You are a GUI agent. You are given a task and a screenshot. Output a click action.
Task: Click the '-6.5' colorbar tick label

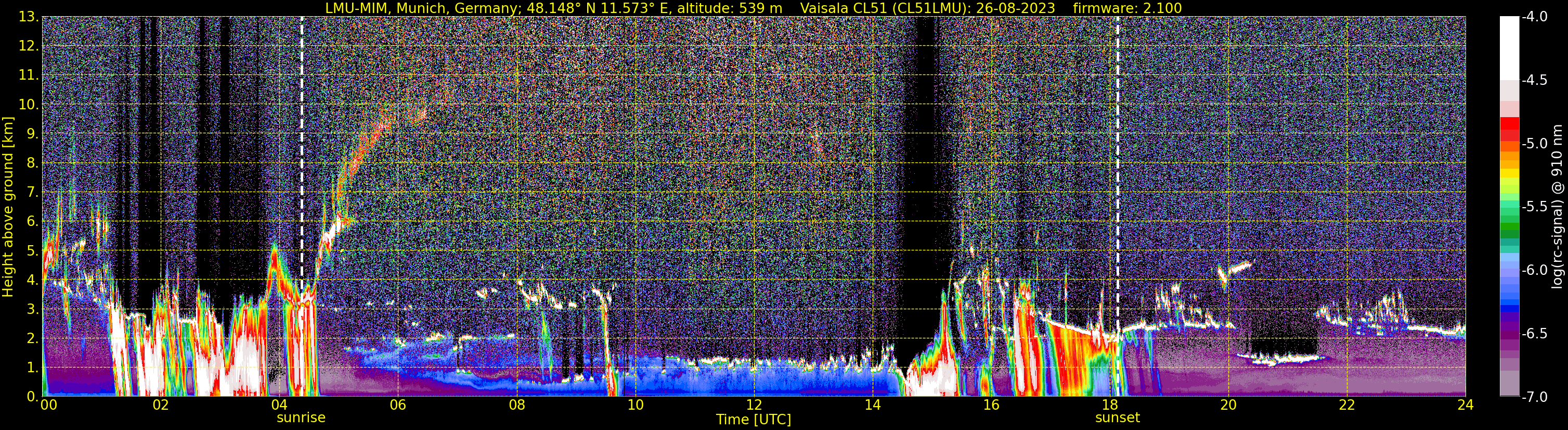click(1534, 334)
